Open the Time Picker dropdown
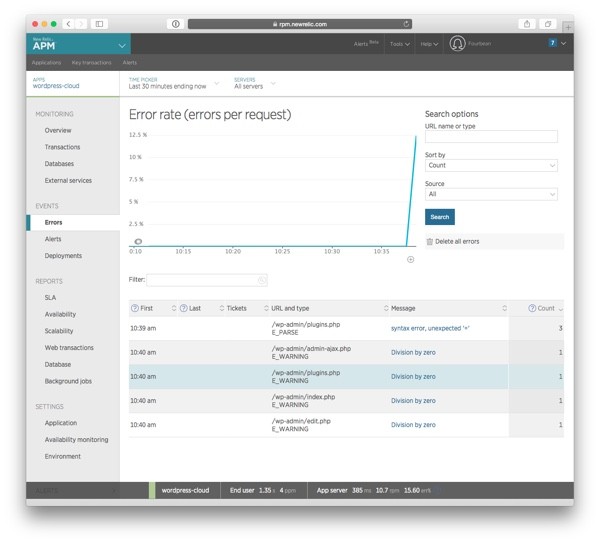The height and width of the screenshot is (543, 600). [x=174, y=83]
